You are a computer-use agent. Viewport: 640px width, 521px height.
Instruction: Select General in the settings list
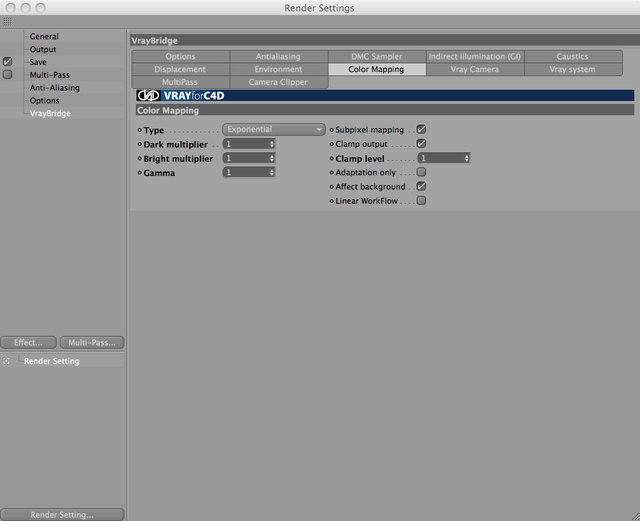[44, 36]
